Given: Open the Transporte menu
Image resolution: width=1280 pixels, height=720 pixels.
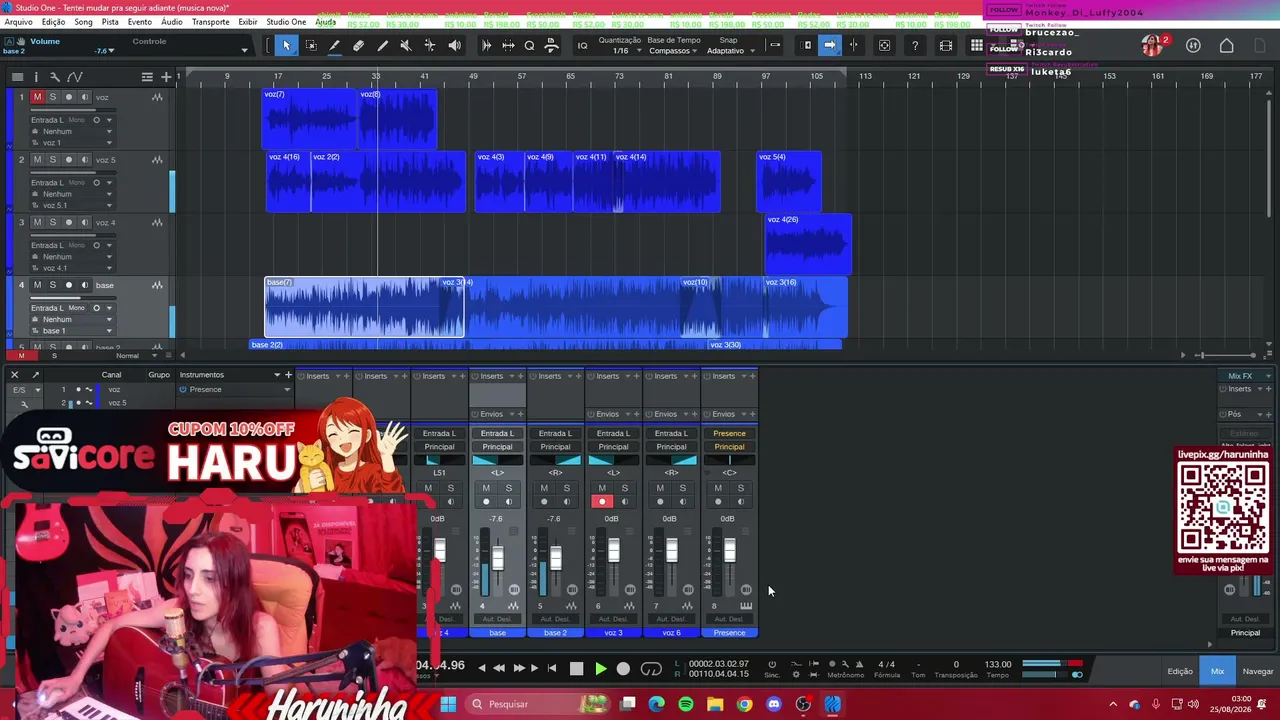Looking at the screenshot, I should tap(210, 22).
